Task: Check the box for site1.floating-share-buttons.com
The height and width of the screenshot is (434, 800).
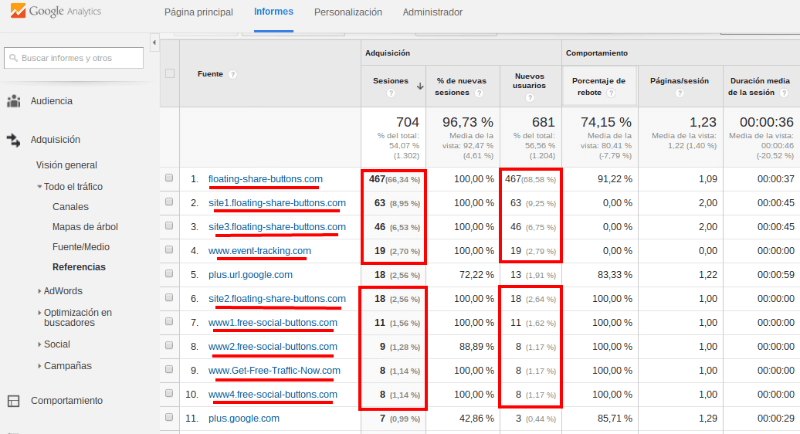Action: (x=169, y=202)
